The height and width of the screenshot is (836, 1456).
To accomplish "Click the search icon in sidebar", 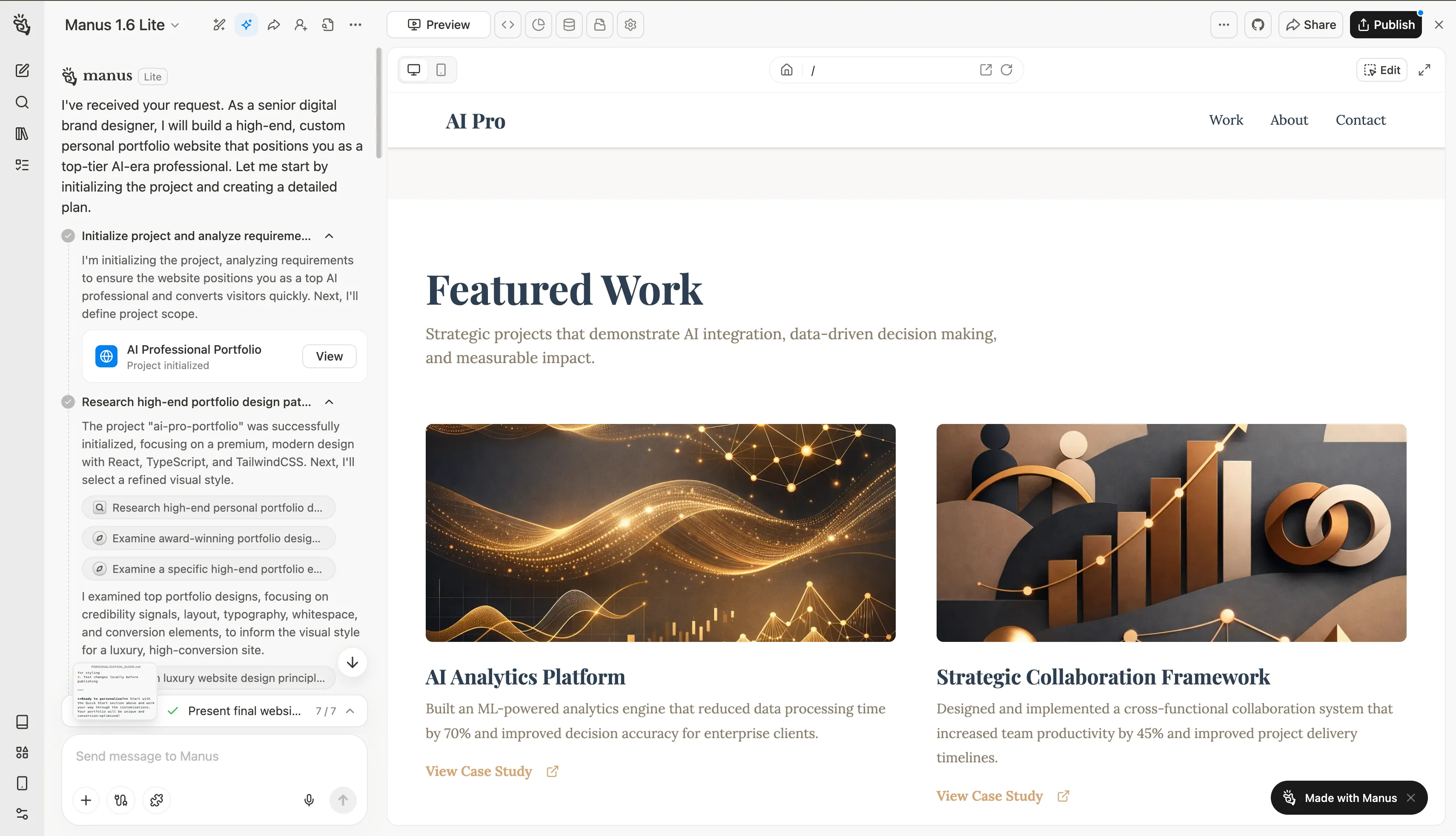I will tap(22, 102).
